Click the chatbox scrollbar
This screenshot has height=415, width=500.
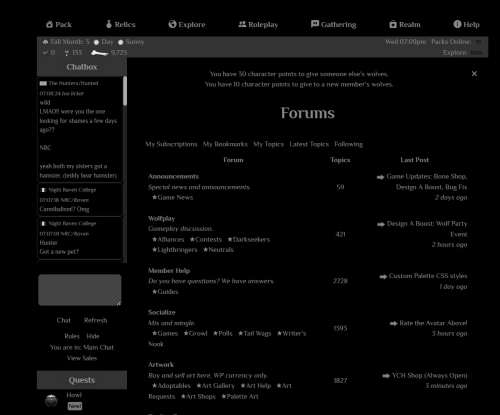(x=125, y=91)
